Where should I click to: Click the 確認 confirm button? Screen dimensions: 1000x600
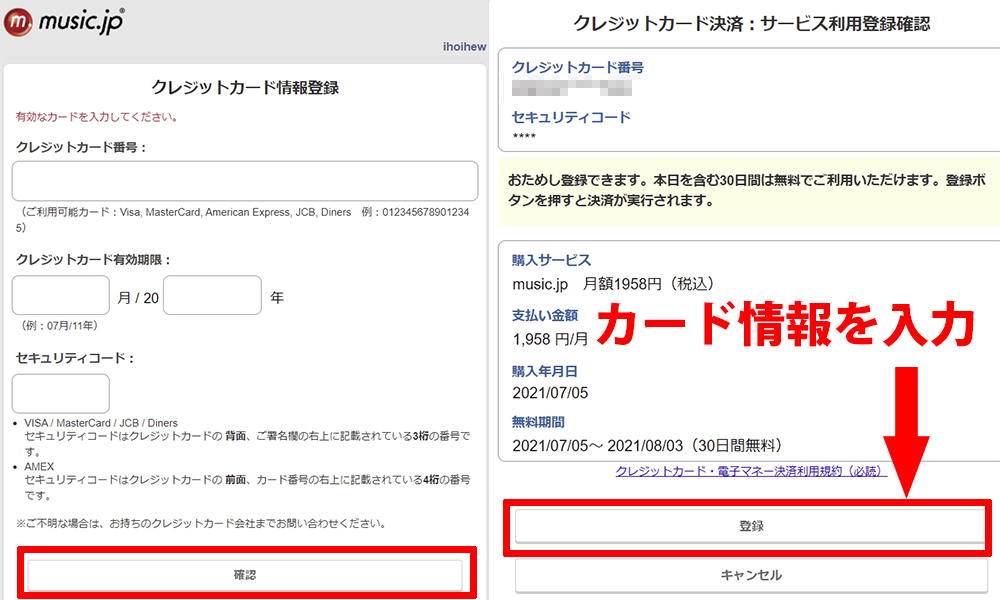[x=245, y=575]
